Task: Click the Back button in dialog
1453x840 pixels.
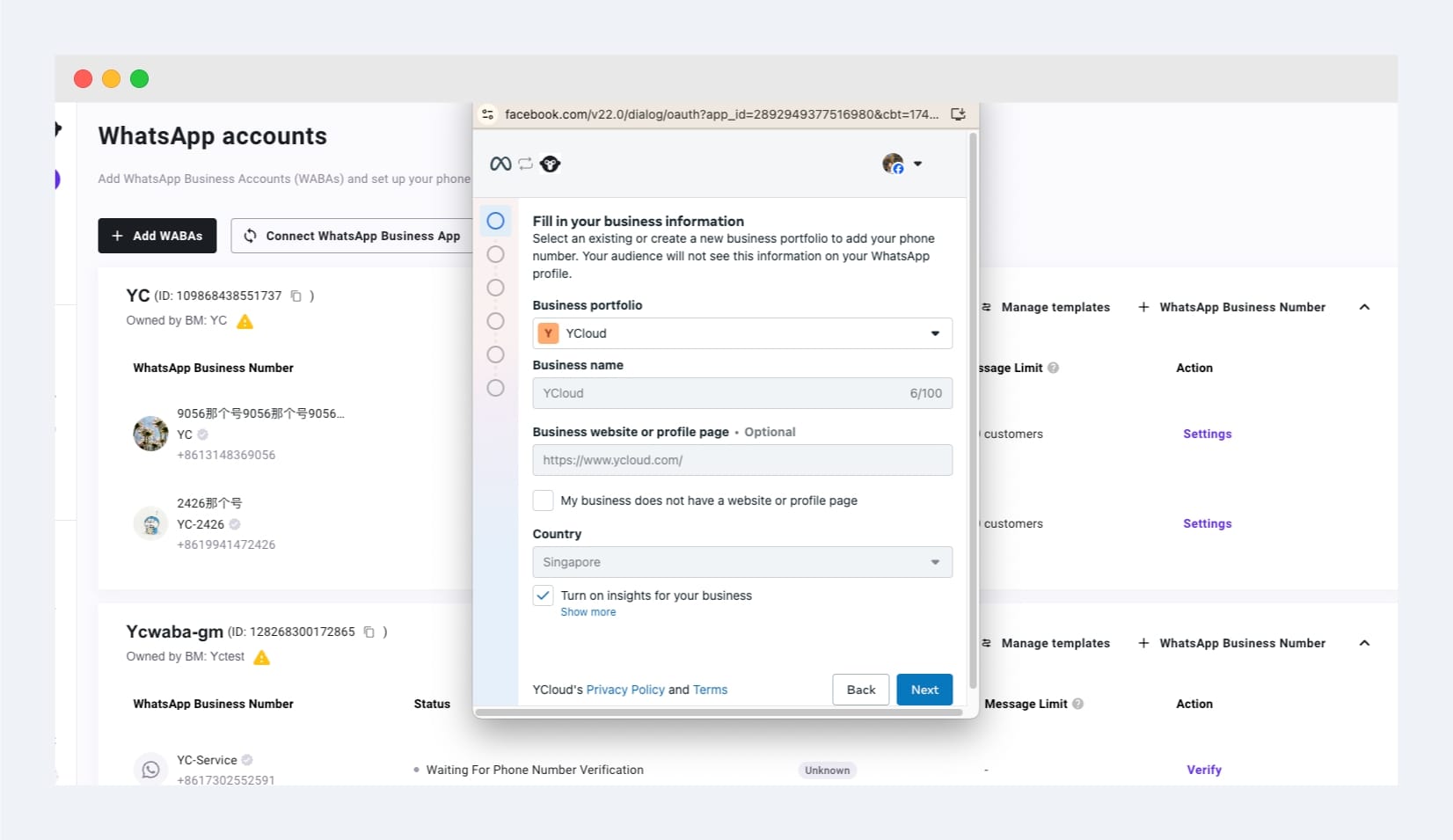Action: pyautogui.click(x=861, y=690)
